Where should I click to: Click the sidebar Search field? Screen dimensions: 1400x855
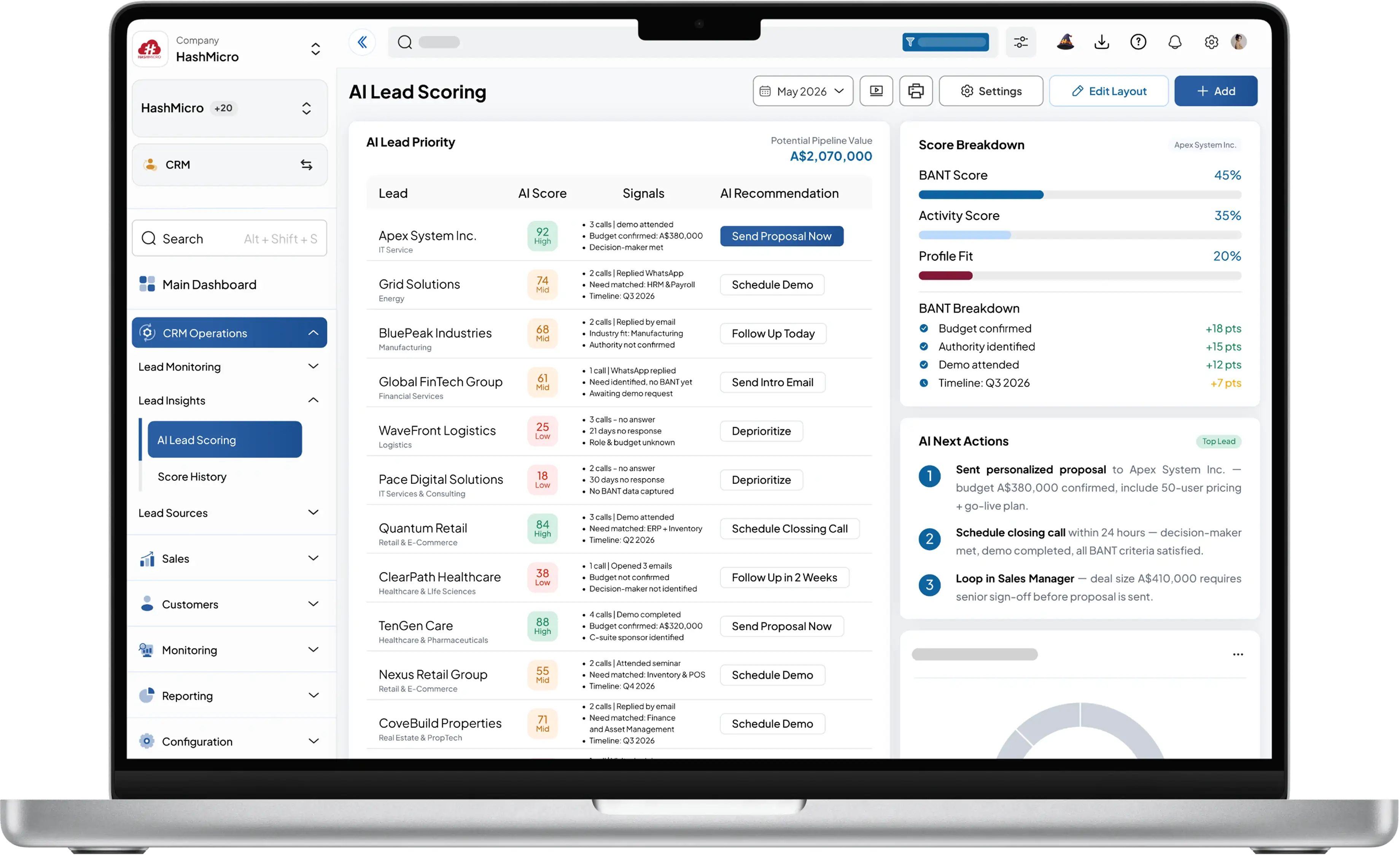[x=230, y=238]
